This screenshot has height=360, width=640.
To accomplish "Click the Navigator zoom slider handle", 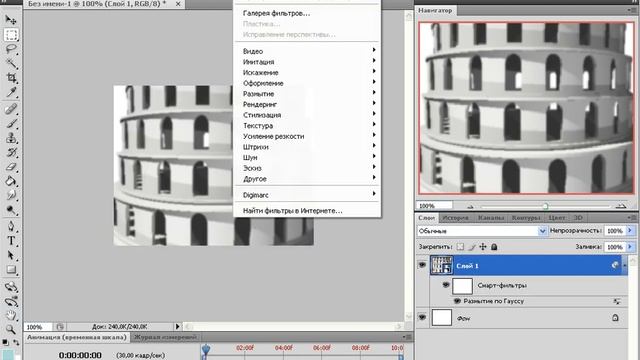I will [x=545, y=206].
